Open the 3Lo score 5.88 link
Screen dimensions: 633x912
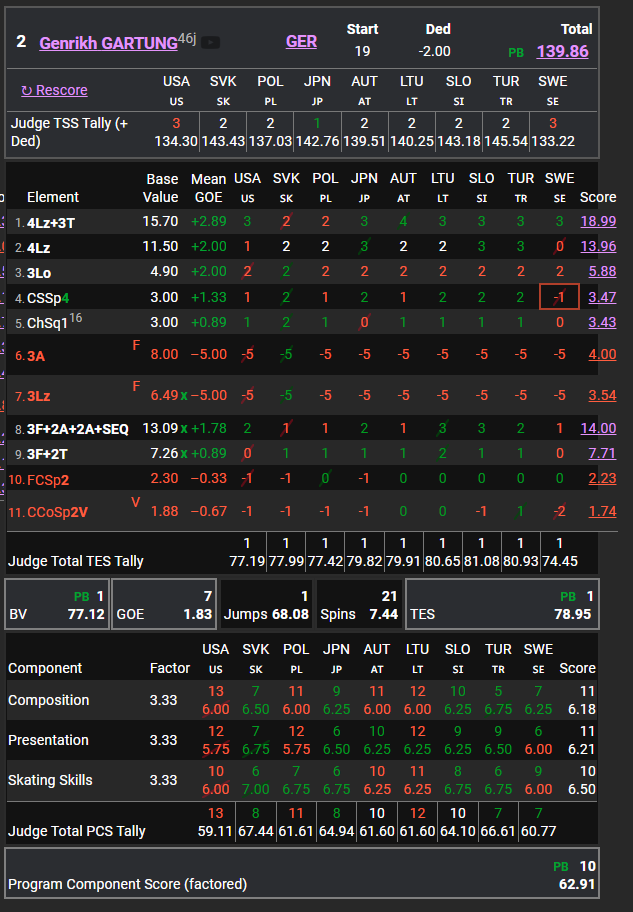click(602, 271)
